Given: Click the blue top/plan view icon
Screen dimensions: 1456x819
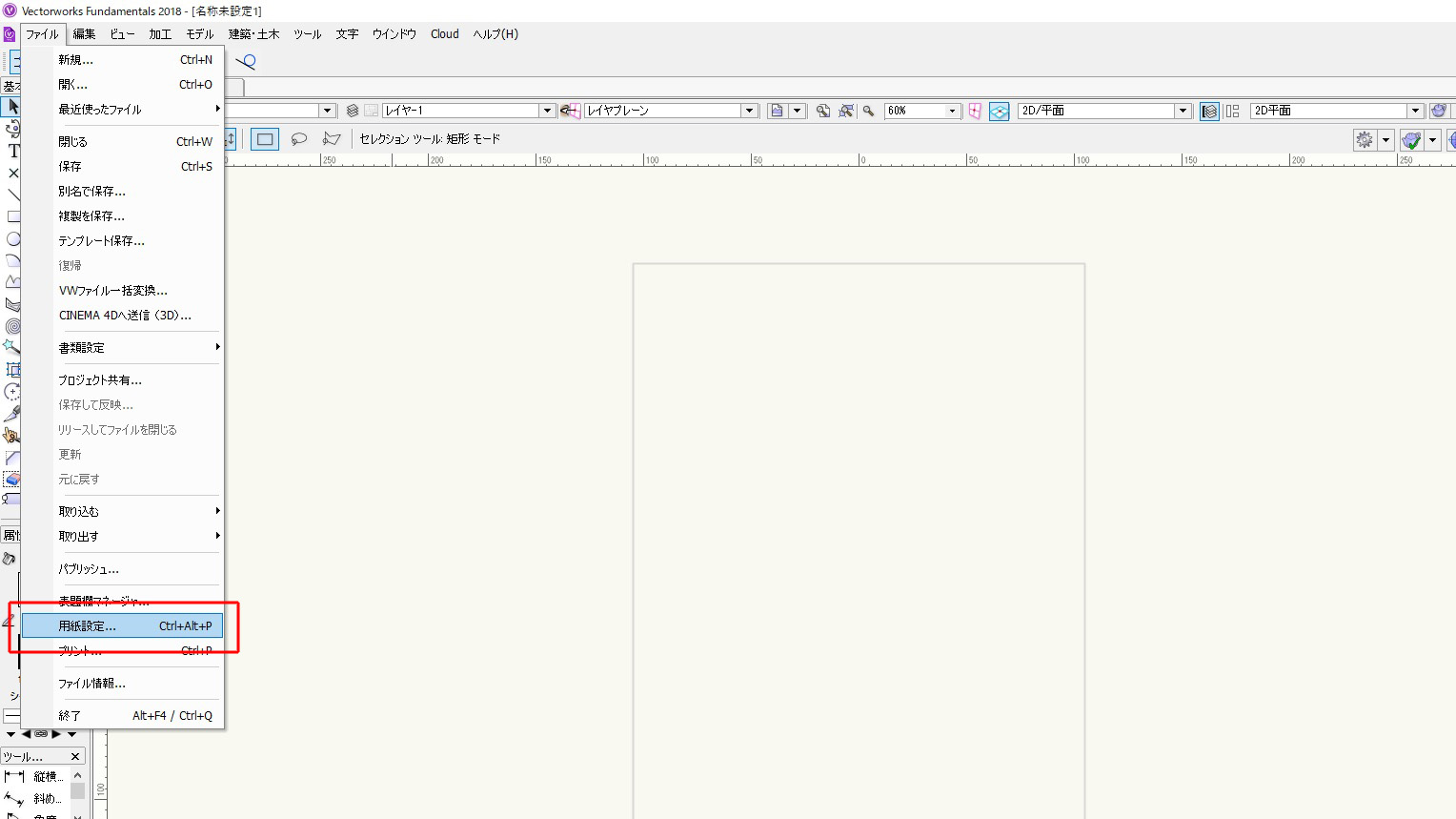Looking at the screenshot, I should (999, 111).
